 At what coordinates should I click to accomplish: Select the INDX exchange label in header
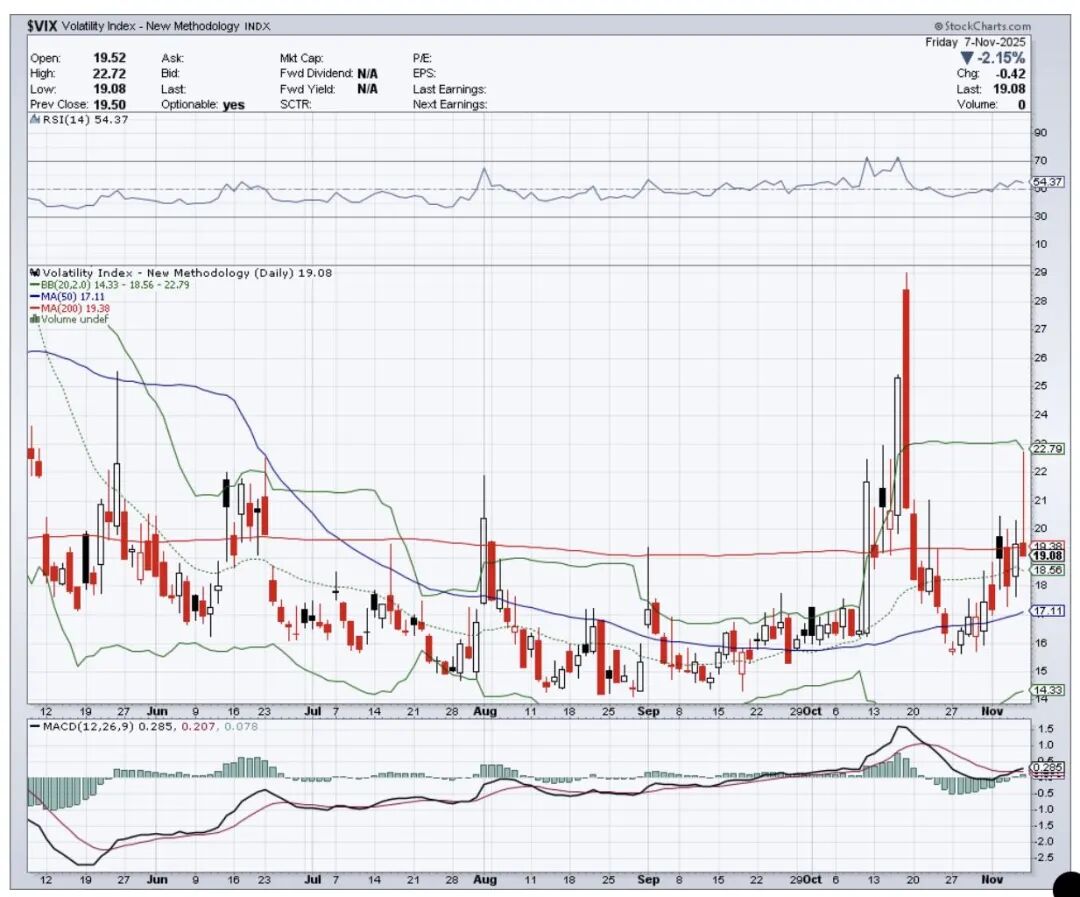(258, 27)
